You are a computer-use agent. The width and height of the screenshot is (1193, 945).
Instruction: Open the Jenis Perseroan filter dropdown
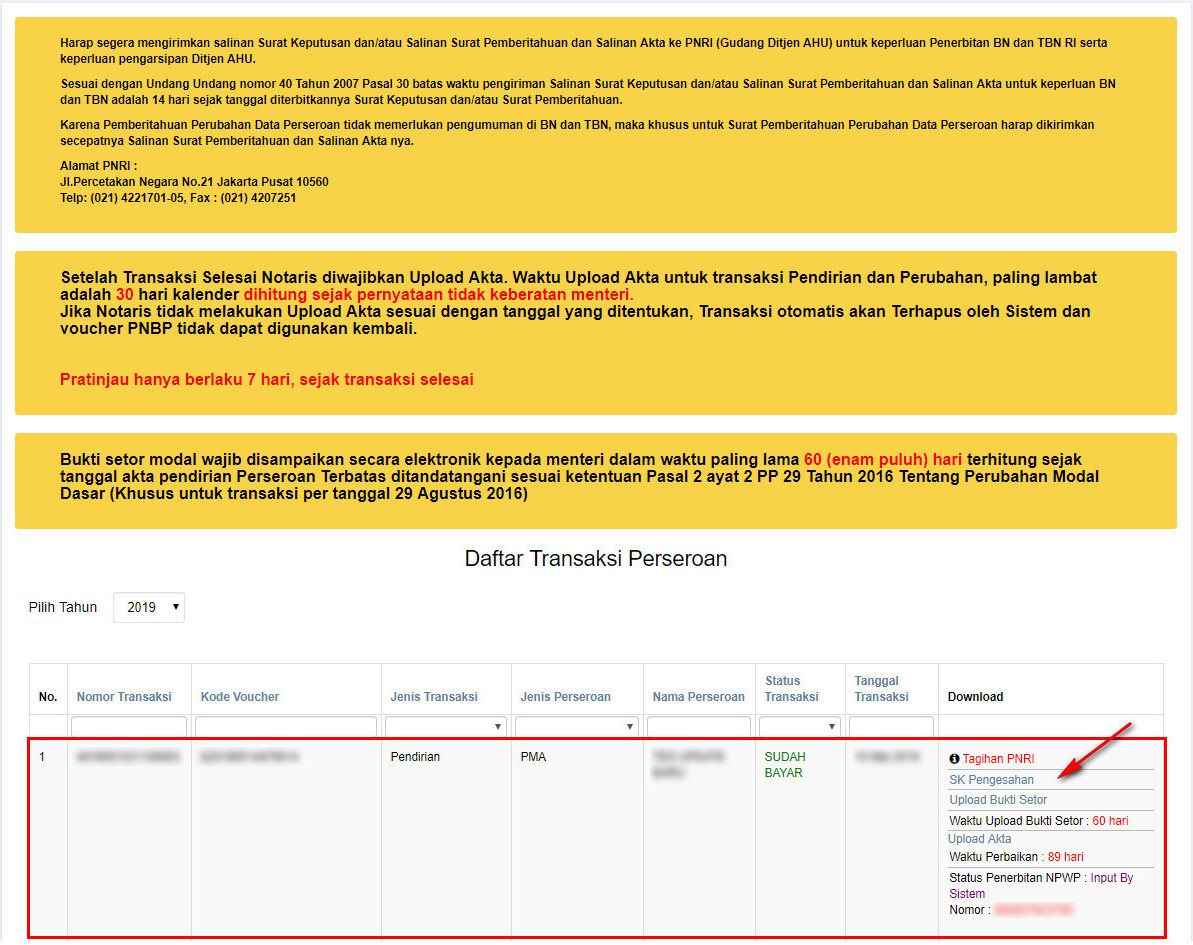(x=576, y=727)
